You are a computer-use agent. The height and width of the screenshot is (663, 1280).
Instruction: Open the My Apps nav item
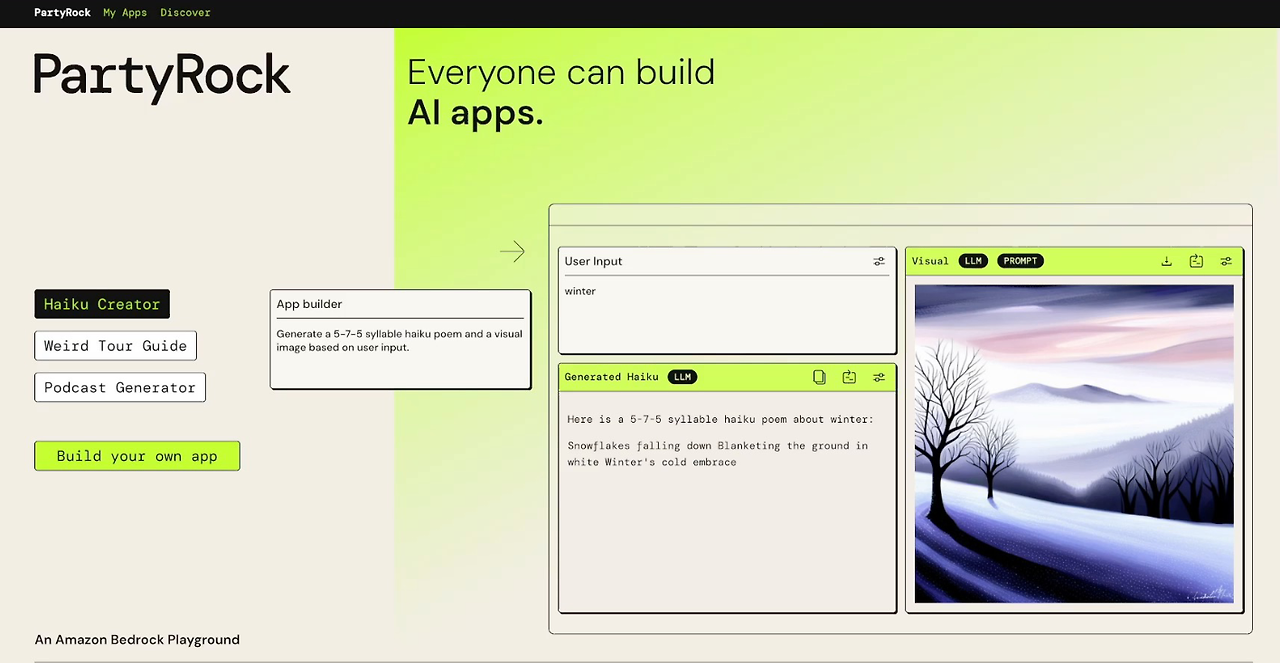(x=125, y=13)
